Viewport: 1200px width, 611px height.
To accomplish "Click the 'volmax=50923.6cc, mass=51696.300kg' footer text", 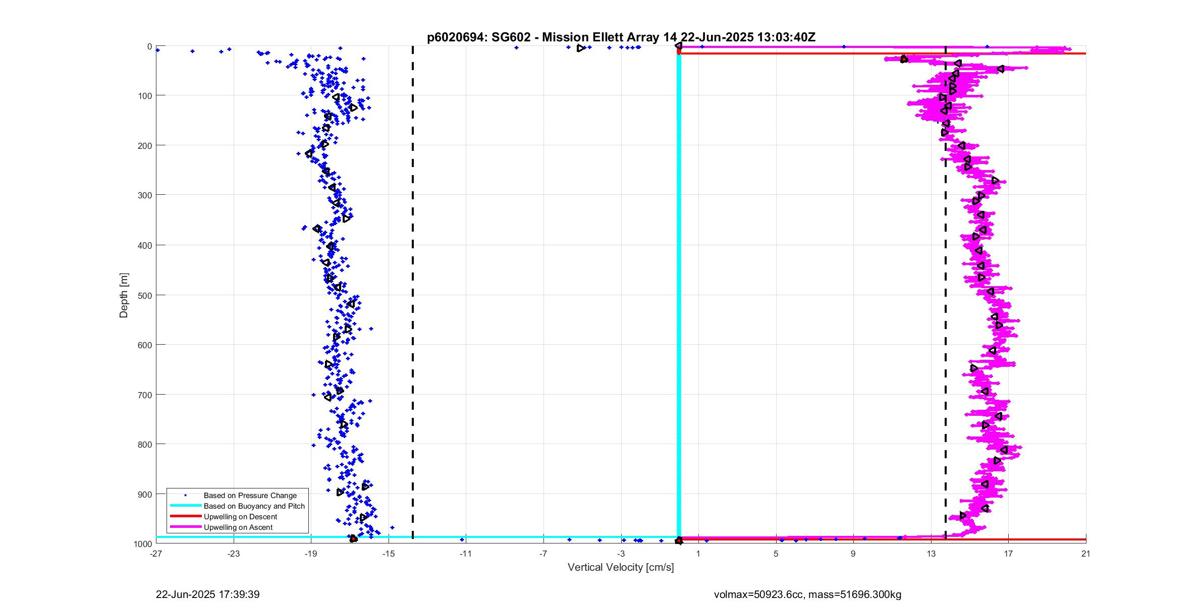I will click(807, 594).
